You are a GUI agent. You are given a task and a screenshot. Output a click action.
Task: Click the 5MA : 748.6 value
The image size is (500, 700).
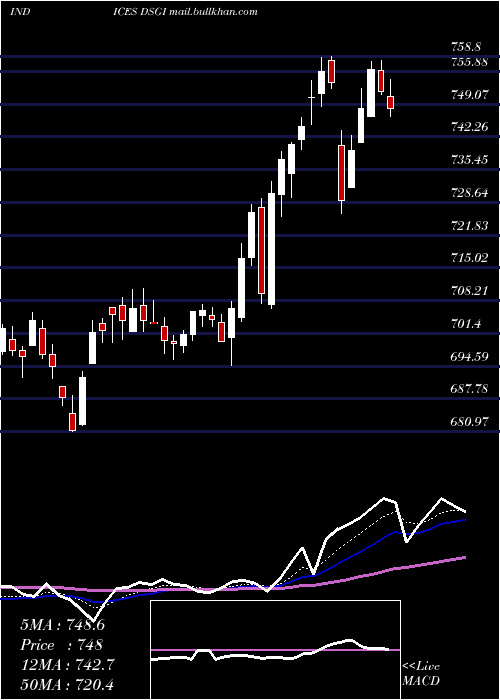coord(62,625)
